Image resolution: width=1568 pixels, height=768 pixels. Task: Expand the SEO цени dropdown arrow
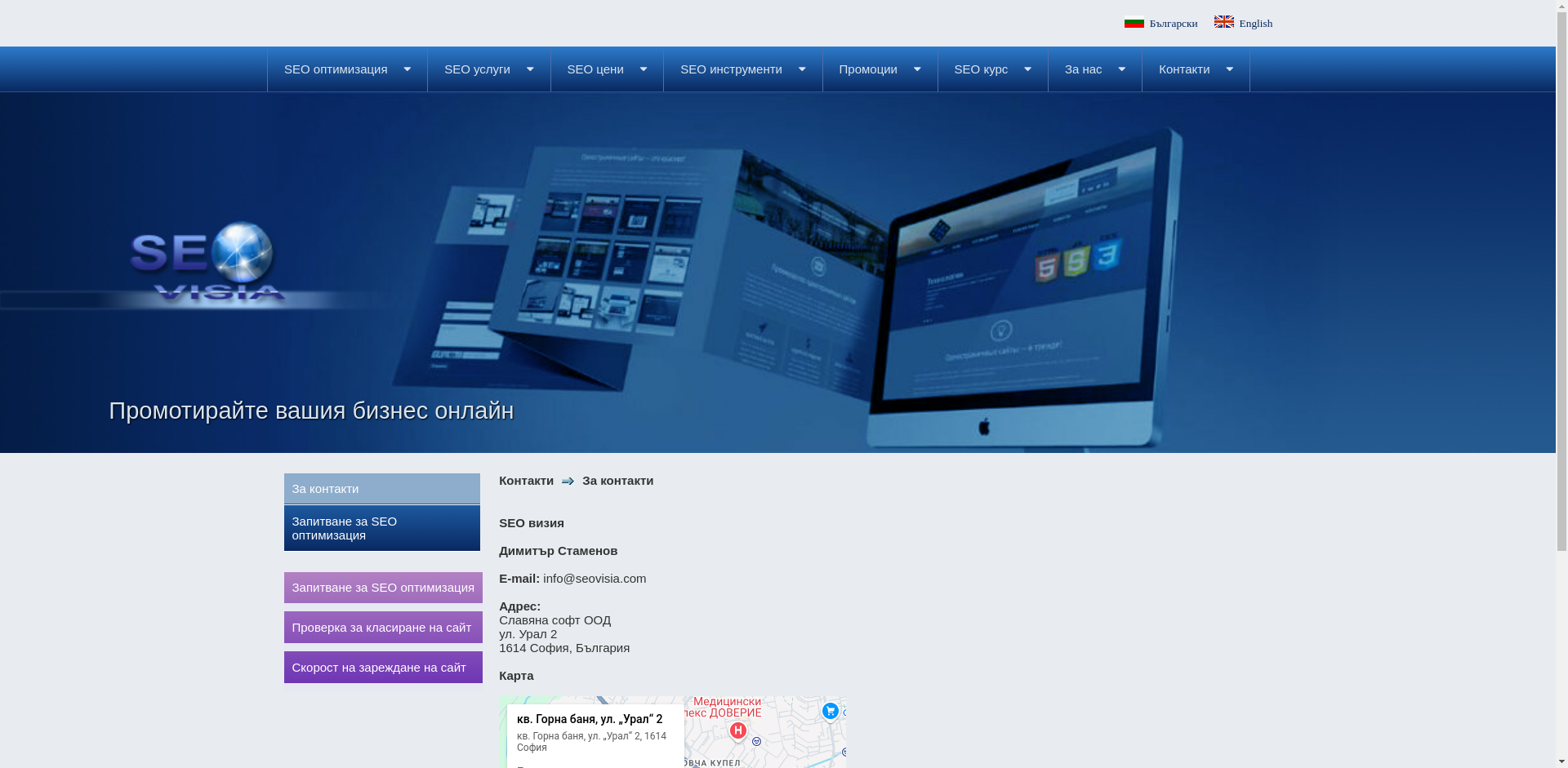pyautogui.click(x=644, y=69)
